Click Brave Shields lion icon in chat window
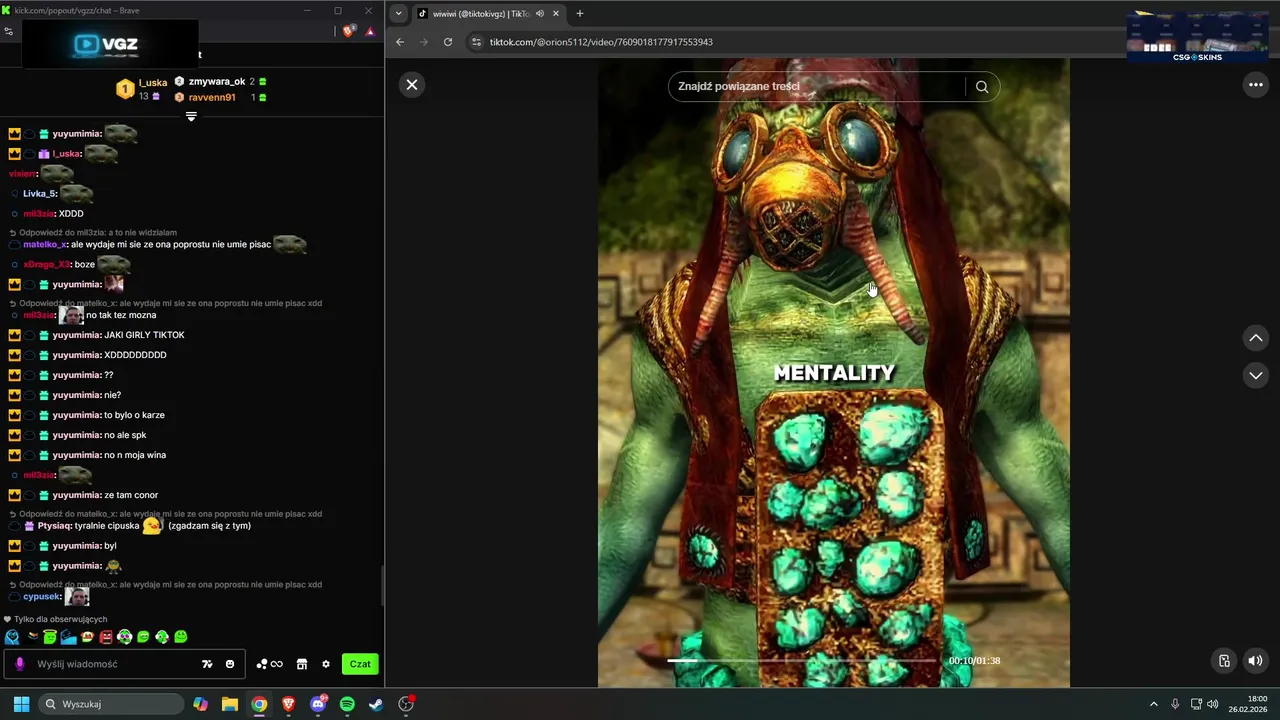 (348, 31)
